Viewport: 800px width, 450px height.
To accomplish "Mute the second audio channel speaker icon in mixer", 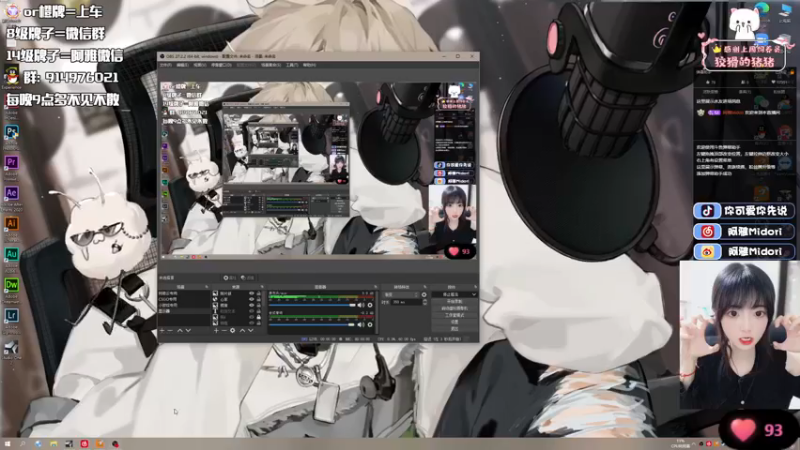I will pyautogui.click(x=361, y=324).
